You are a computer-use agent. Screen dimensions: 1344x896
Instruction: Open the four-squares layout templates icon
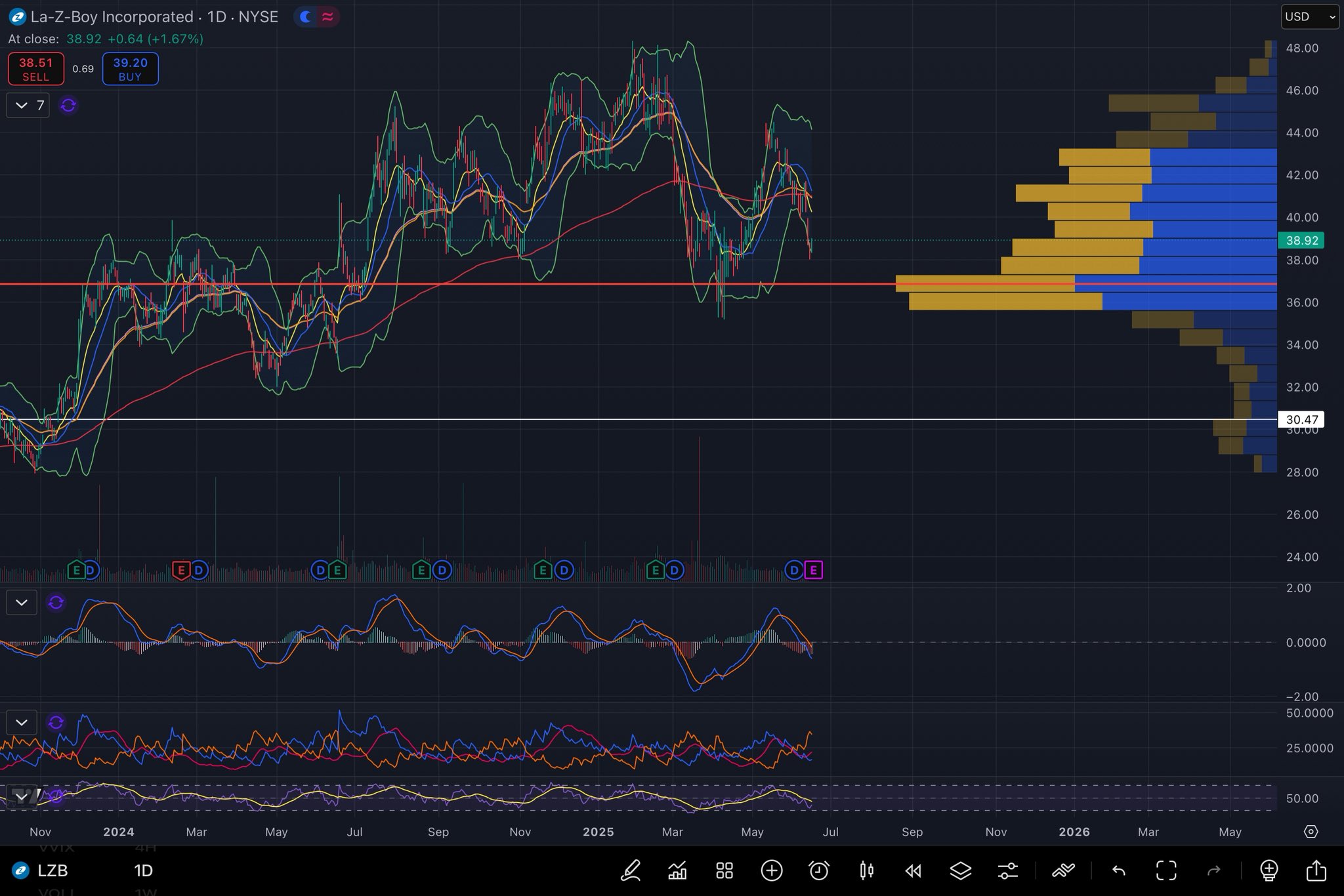pos(724,870)
